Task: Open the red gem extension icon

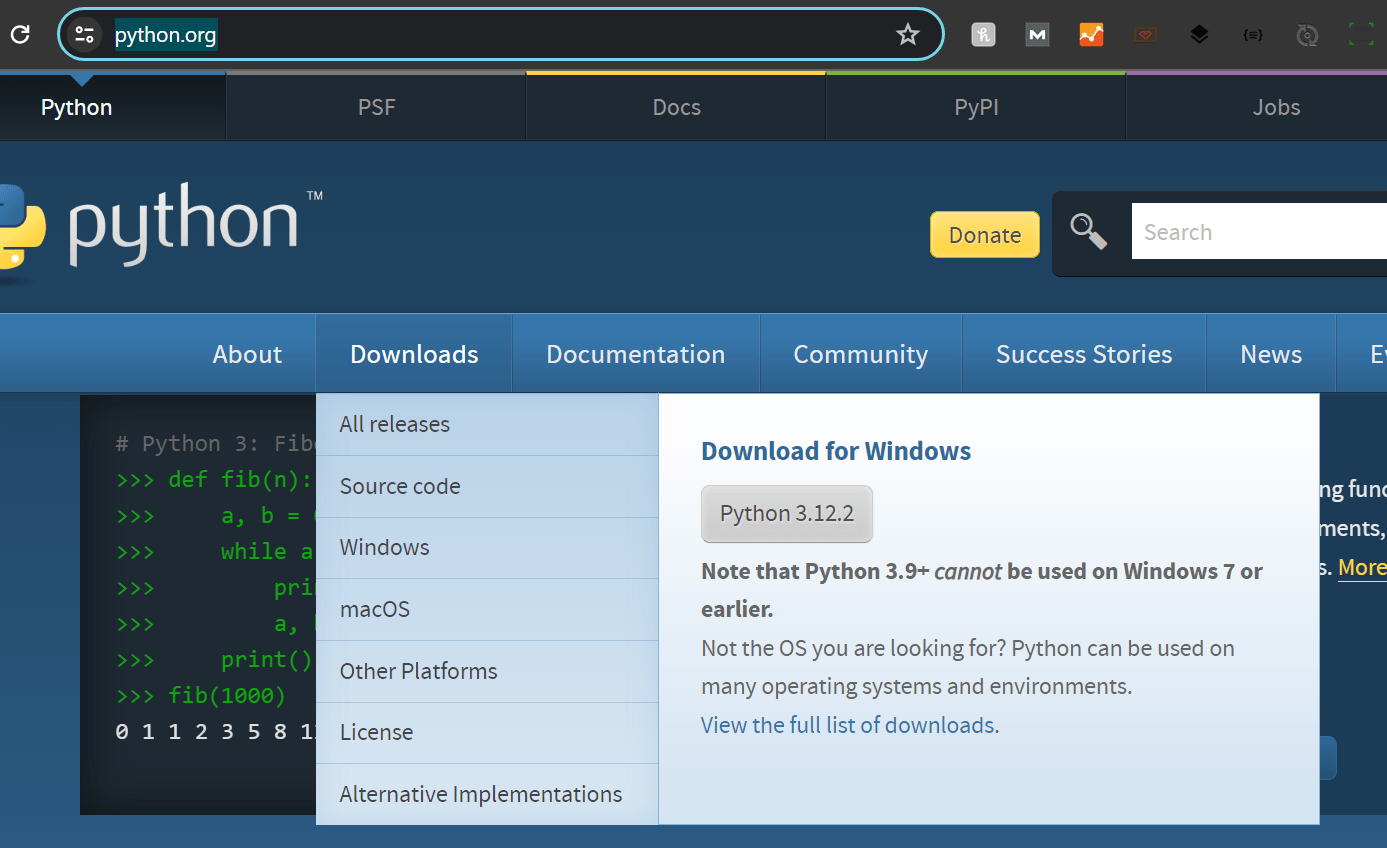Action: 1145,35
